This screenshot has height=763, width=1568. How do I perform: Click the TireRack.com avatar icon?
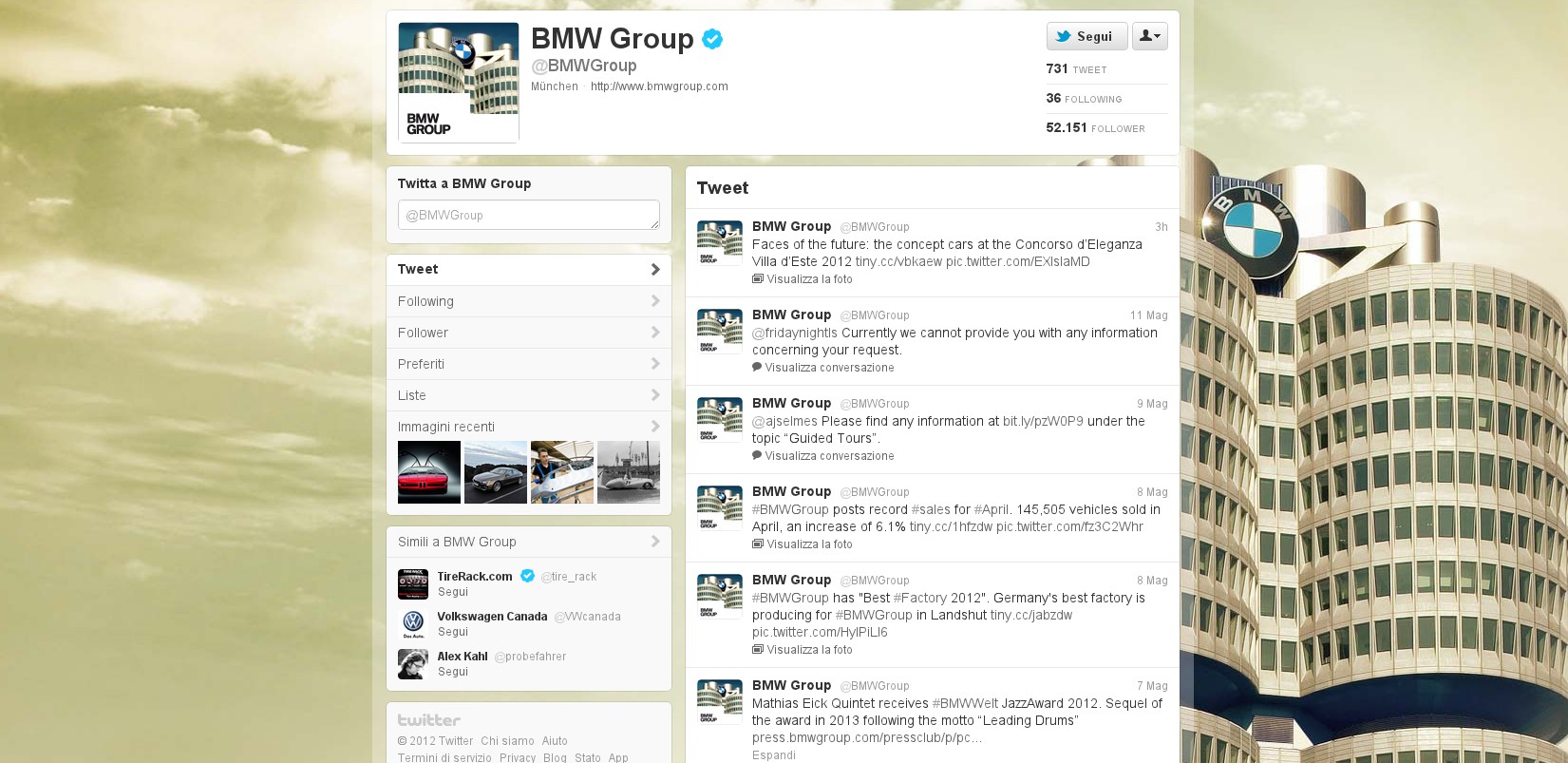(413, 584)
